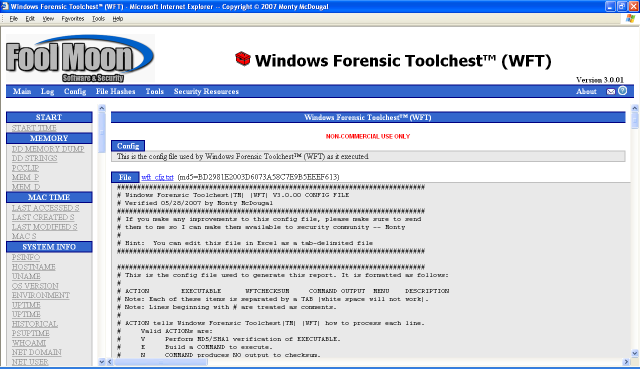Open LAST ACCESSED S sidebar link
Image resolution: width=640 pixels, height=369 pixels.
click(45, 208)
